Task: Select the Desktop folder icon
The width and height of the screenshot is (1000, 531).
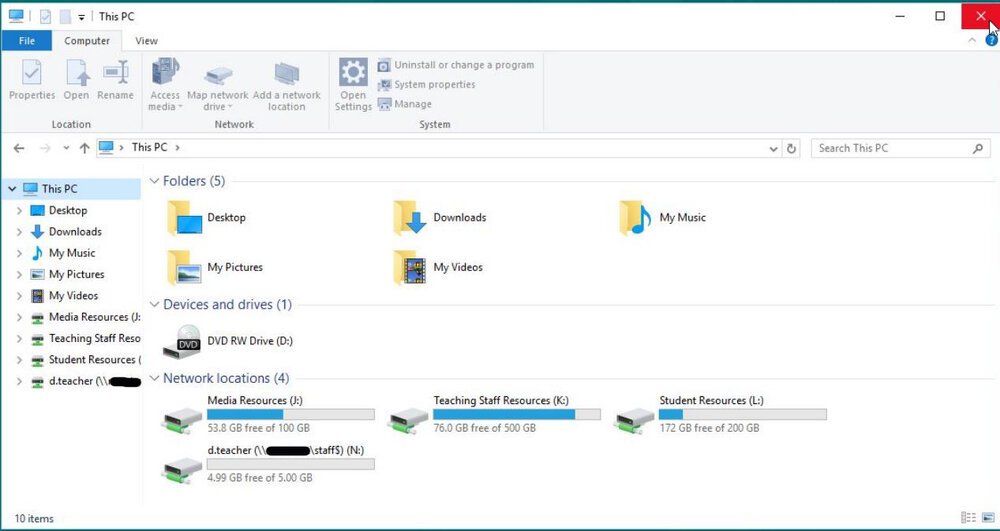Action: click(x=185, y=218)
